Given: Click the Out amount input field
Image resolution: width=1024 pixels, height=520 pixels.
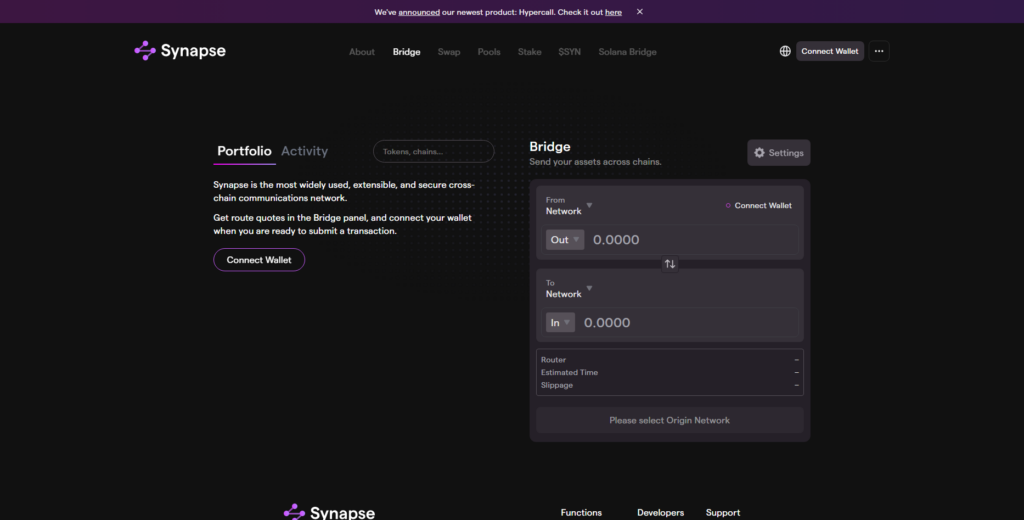Looking at the screenshot, I should click(x=692, y=240).
